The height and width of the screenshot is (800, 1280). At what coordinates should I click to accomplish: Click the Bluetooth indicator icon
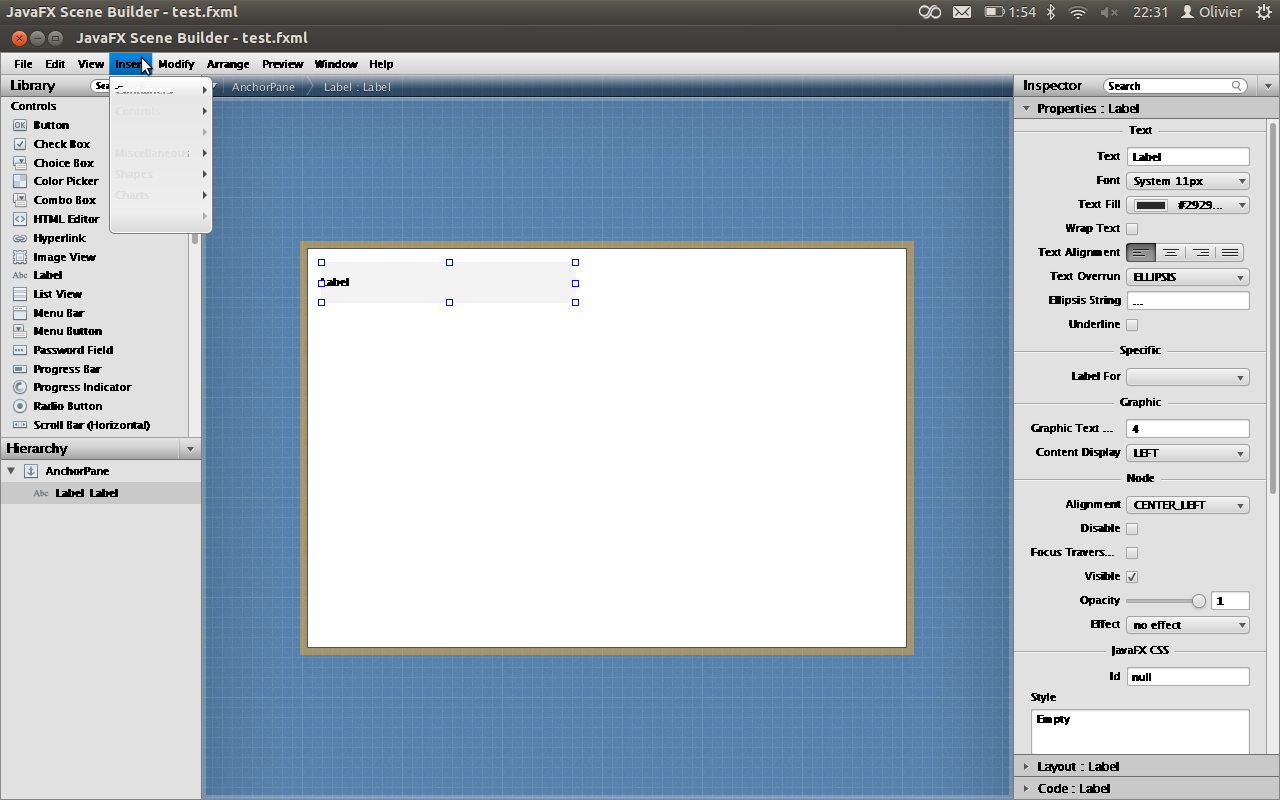[x=1051, y=12]
